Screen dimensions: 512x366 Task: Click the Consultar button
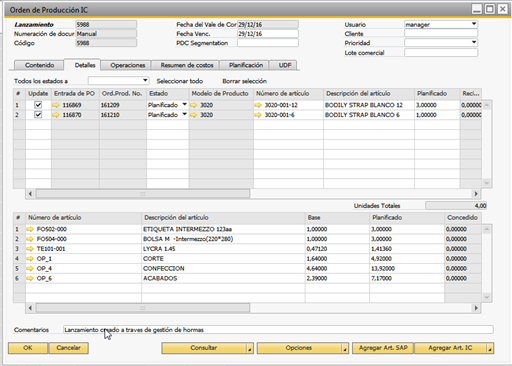click(204, 348)
